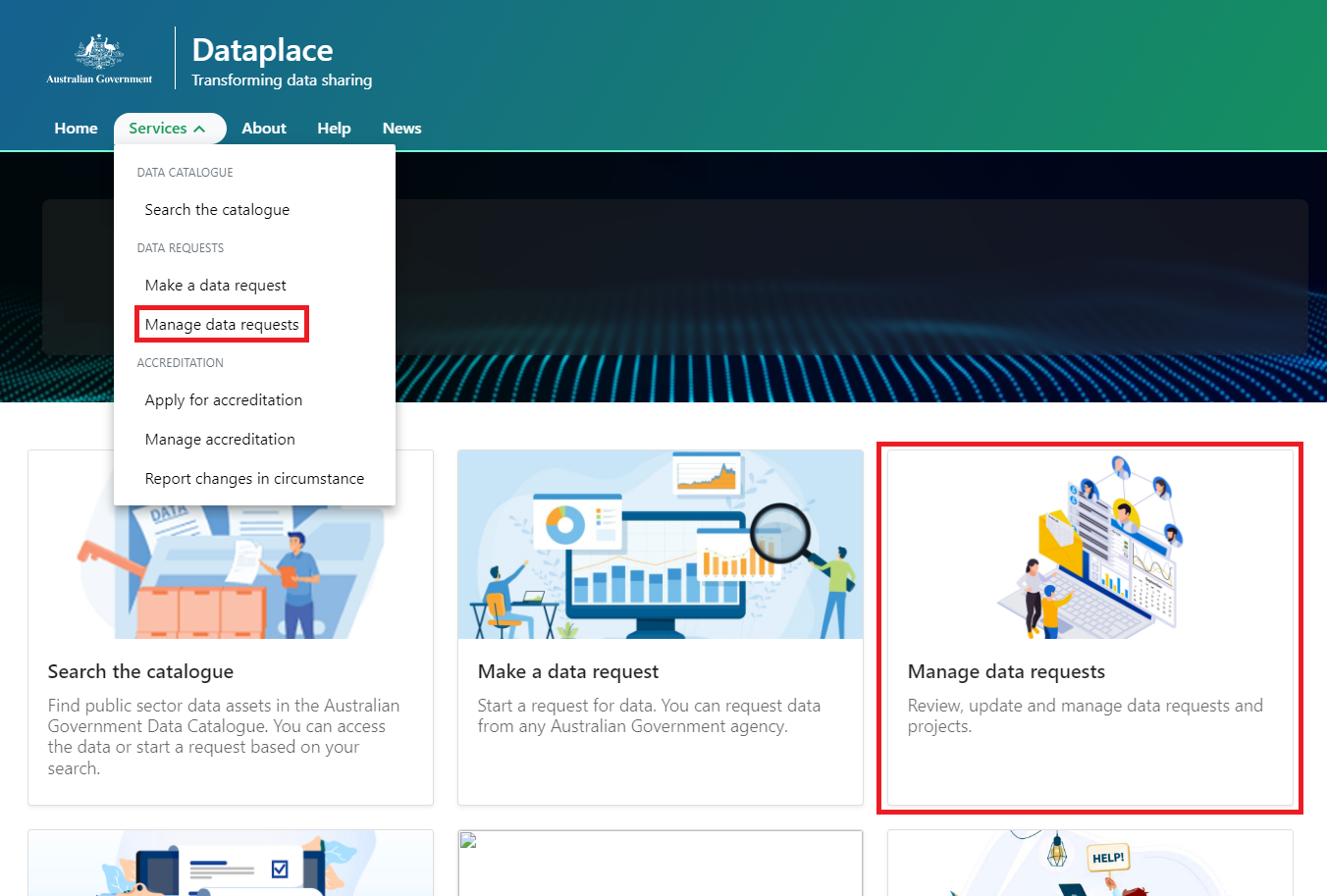The height and width of the screenshot is (896, 1327).
Task: Open the Manage data requests card title
Action: pyautogui.click(x=1006, y=671)
